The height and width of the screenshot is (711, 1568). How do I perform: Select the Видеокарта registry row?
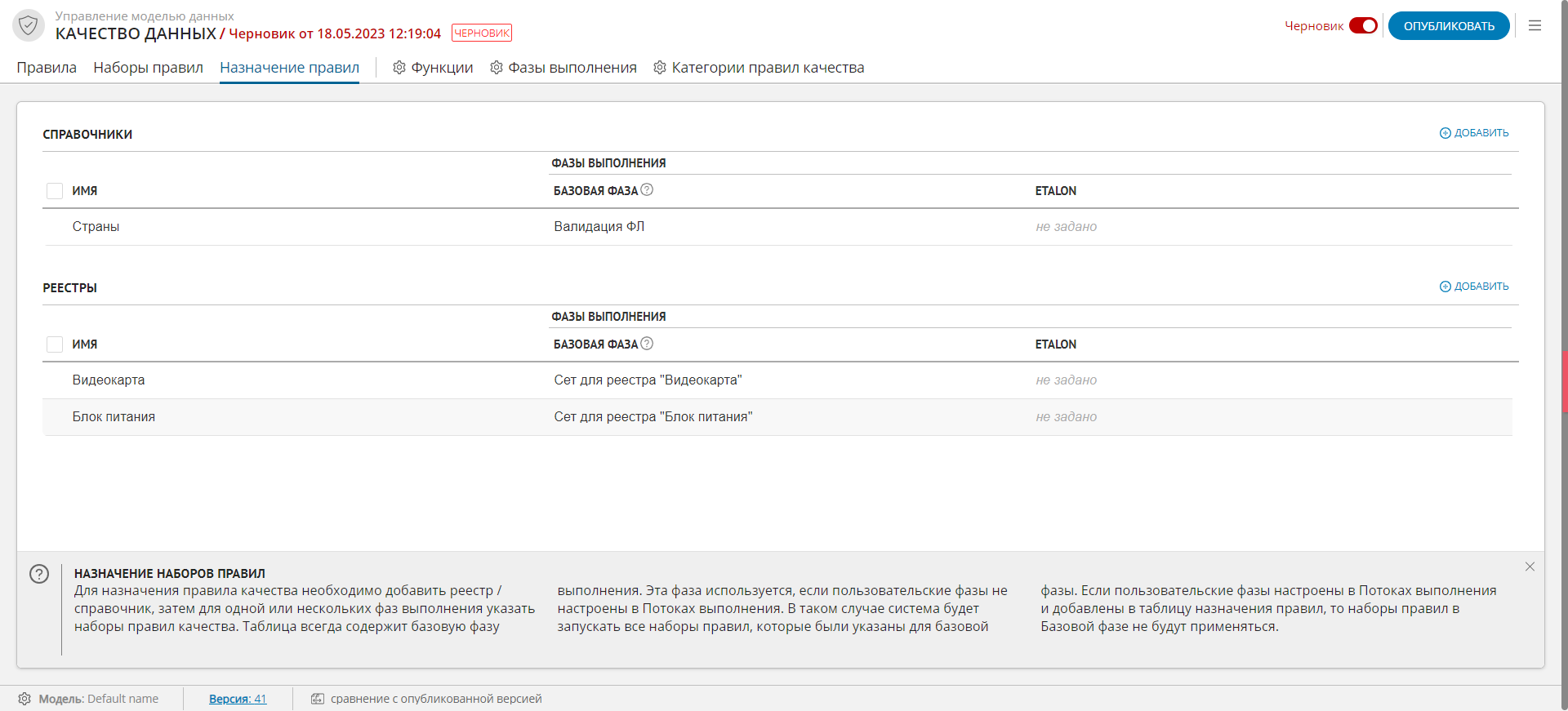[x=777, y=380]
